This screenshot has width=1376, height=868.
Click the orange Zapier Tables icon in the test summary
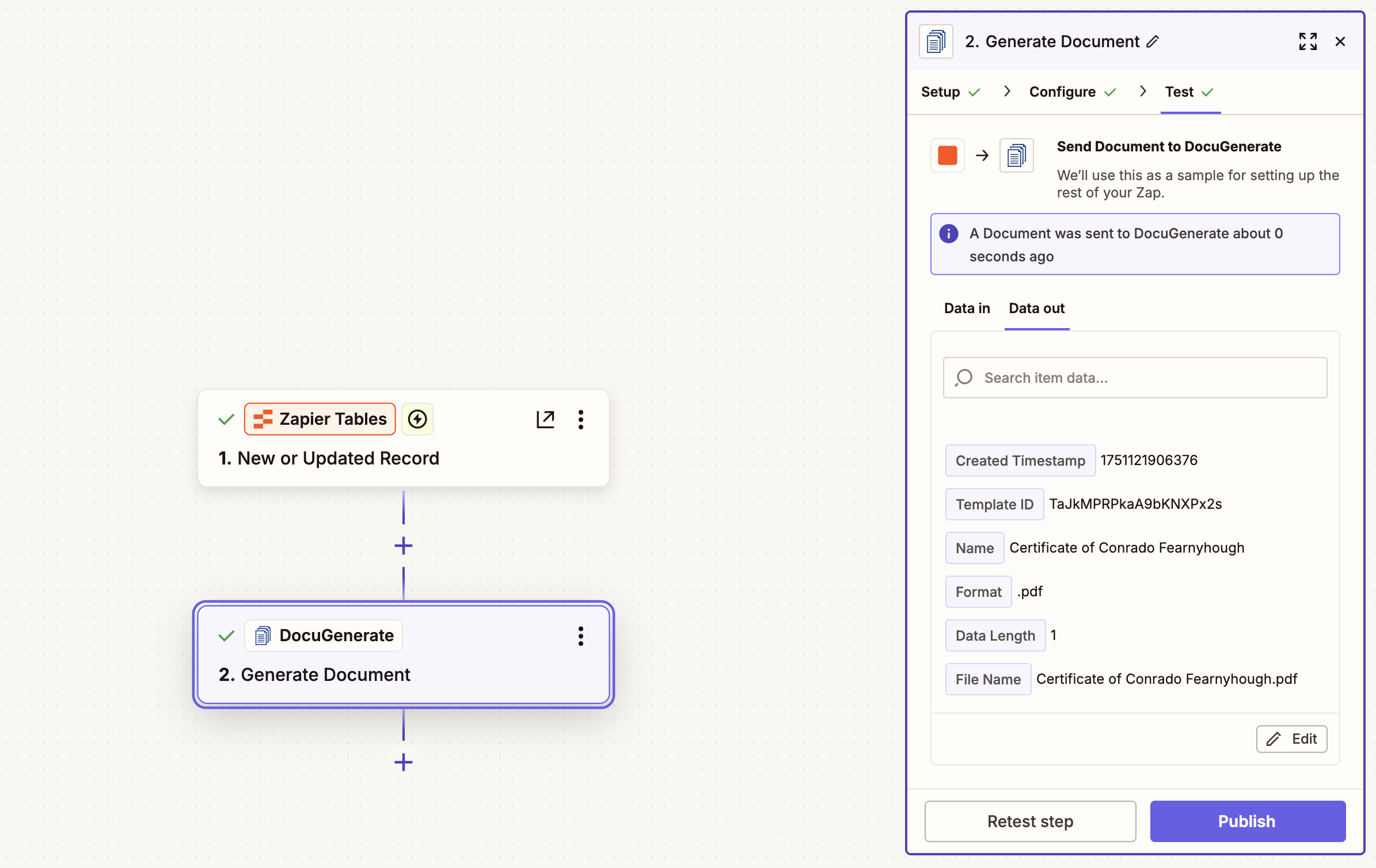[x=948, y=155]
